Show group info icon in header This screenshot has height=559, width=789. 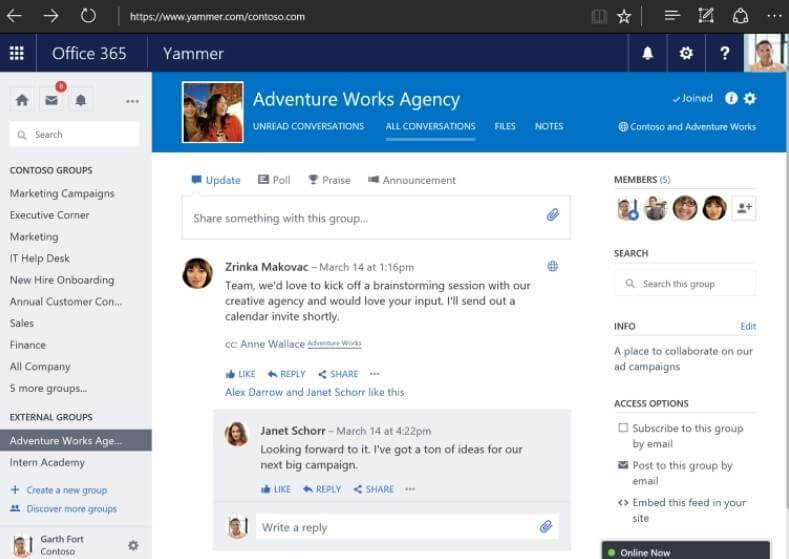coord(731,98)
